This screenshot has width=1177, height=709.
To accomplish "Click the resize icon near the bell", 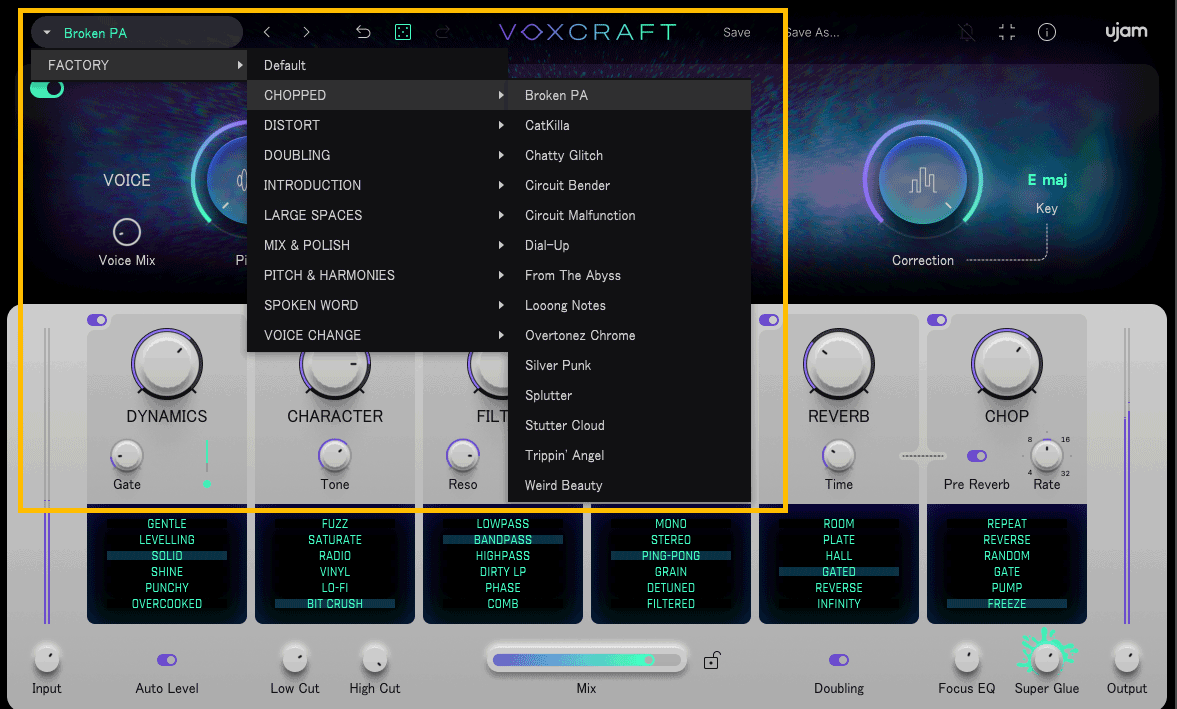I will tap(1007, 31).
